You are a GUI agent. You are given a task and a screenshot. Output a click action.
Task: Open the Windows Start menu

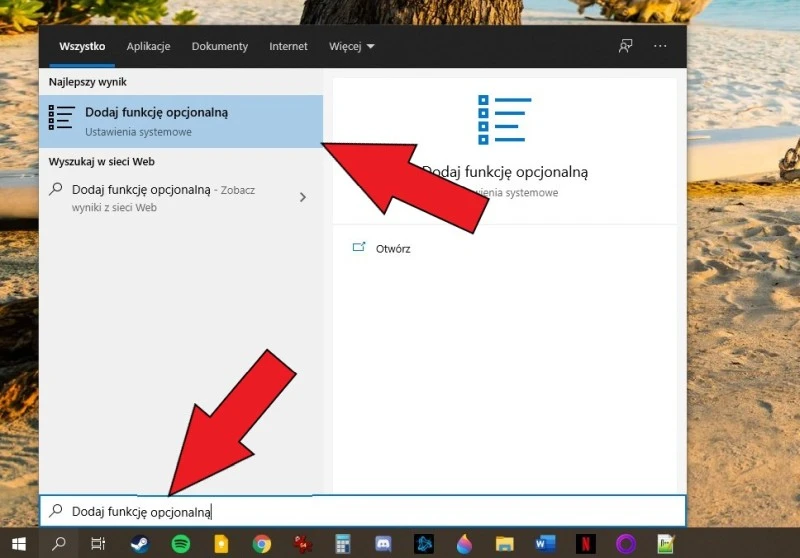click(x=18, y=544)
